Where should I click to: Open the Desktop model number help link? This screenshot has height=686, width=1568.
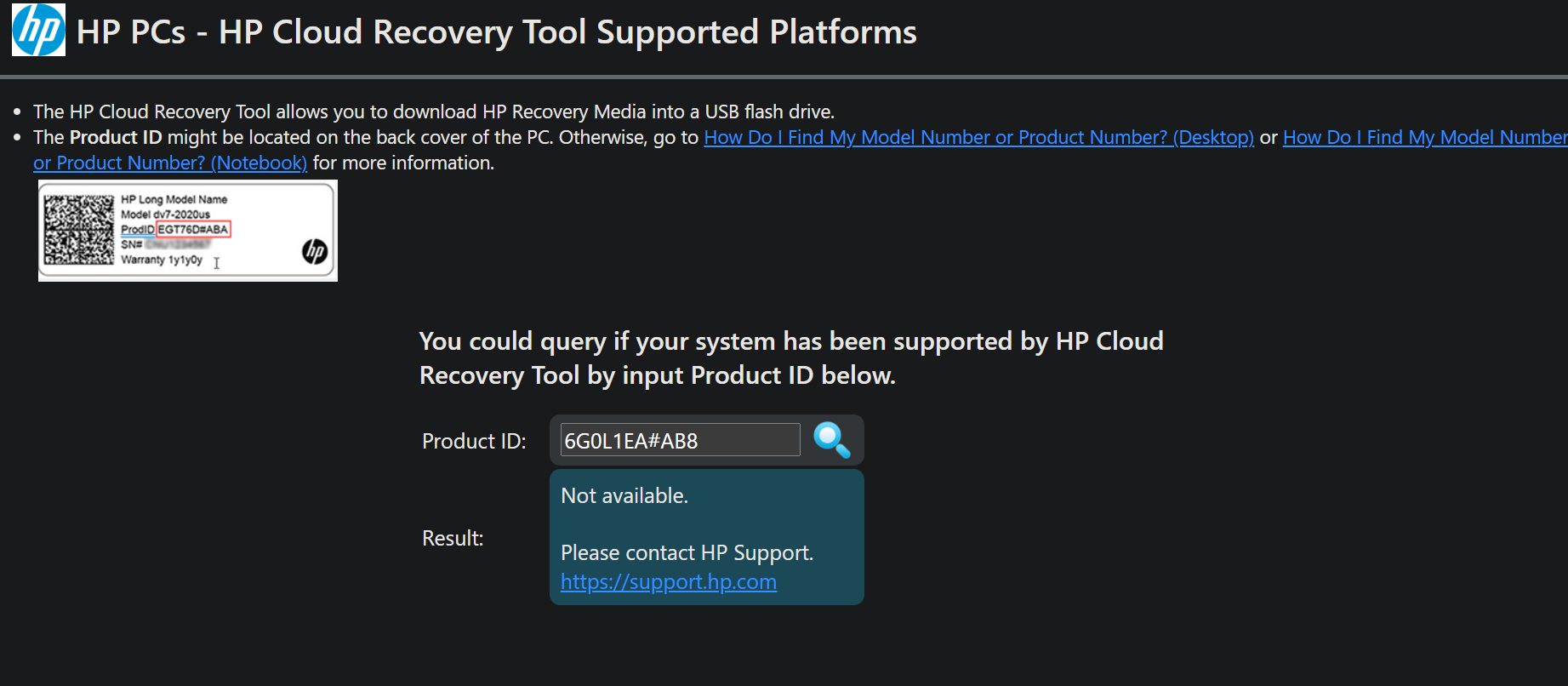tap(978, 137)
